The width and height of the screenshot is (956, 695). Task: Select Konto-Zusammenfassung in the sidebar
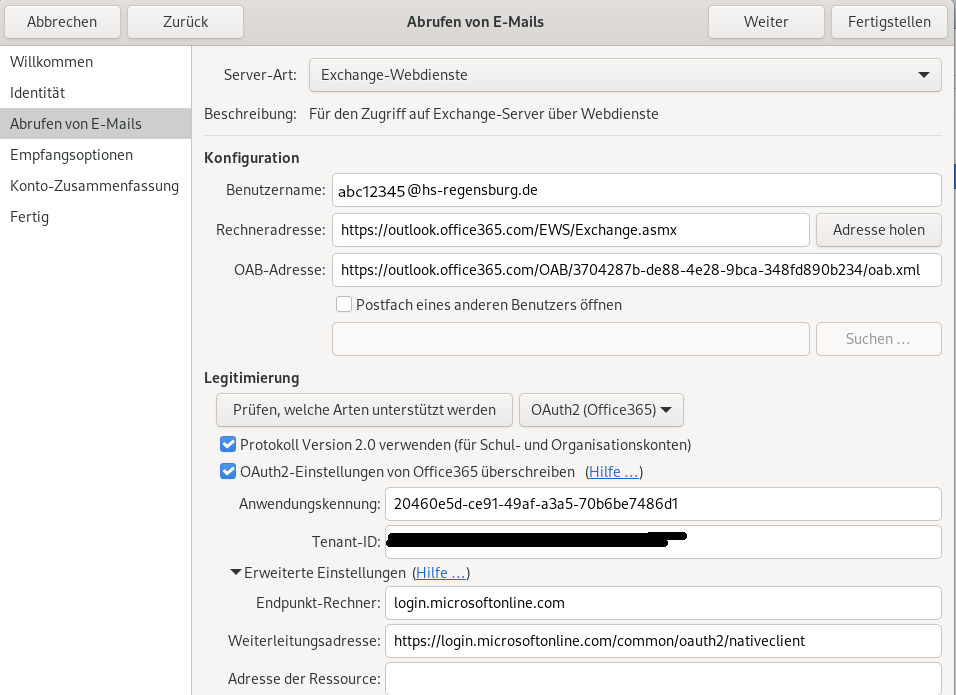[x=94, y=186]
